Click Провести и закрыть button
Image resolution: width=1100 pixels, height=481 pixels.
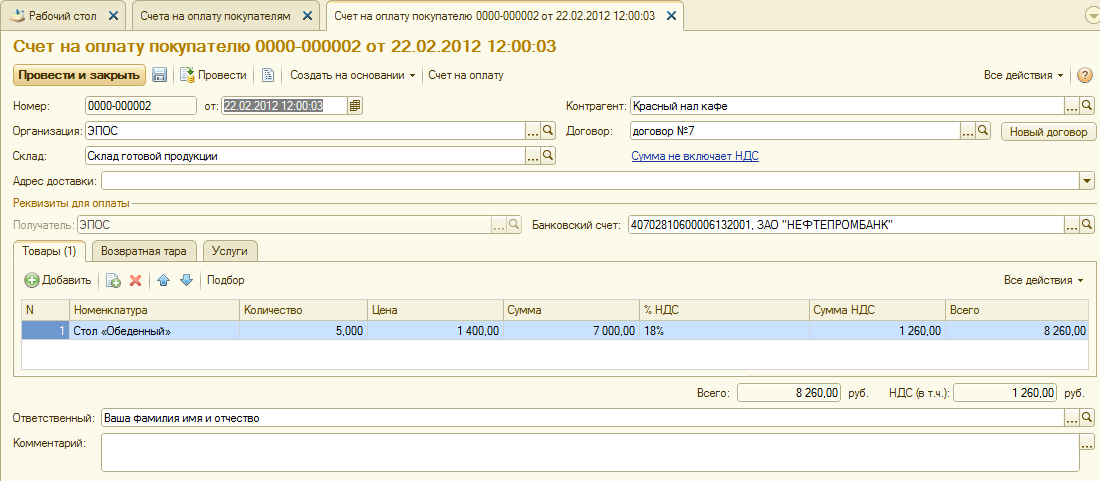[79, 75]
